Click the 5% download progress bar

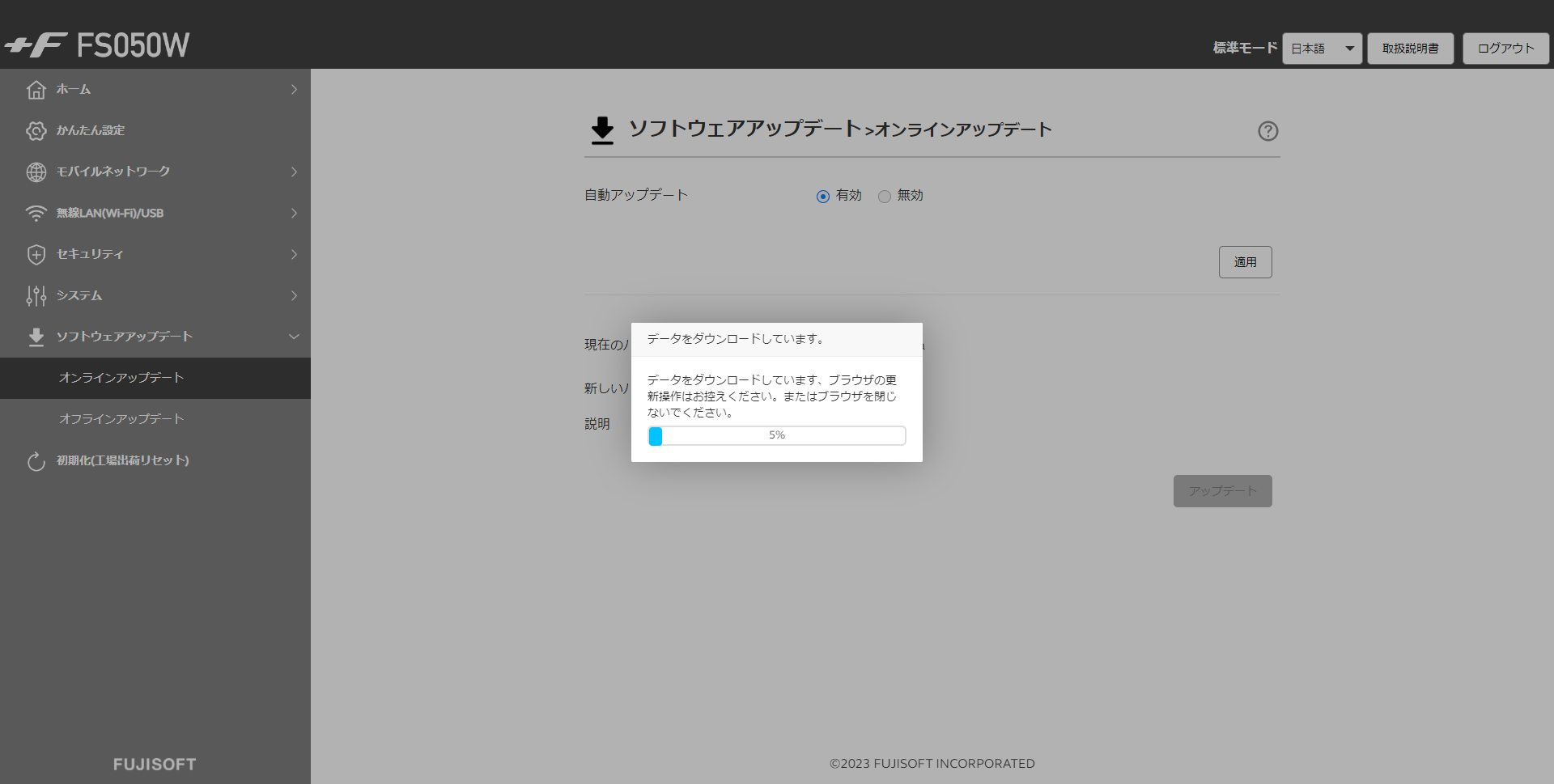(777, 436)
